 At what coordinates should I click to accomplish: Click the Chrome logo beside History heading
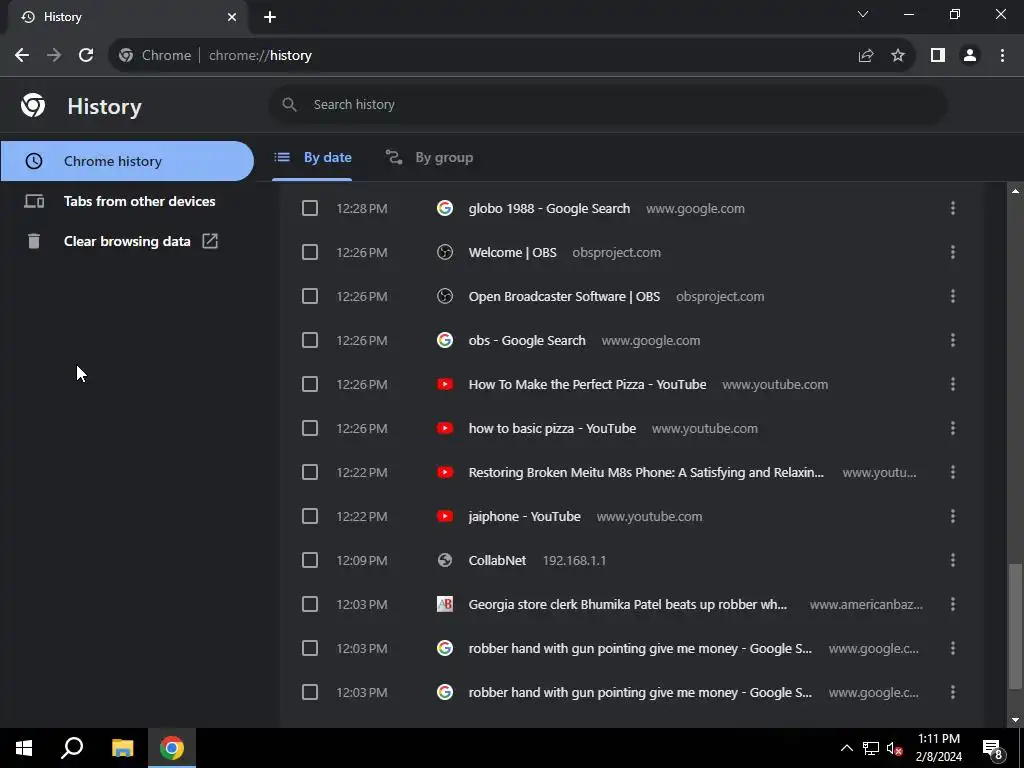(x=33, y=105)
